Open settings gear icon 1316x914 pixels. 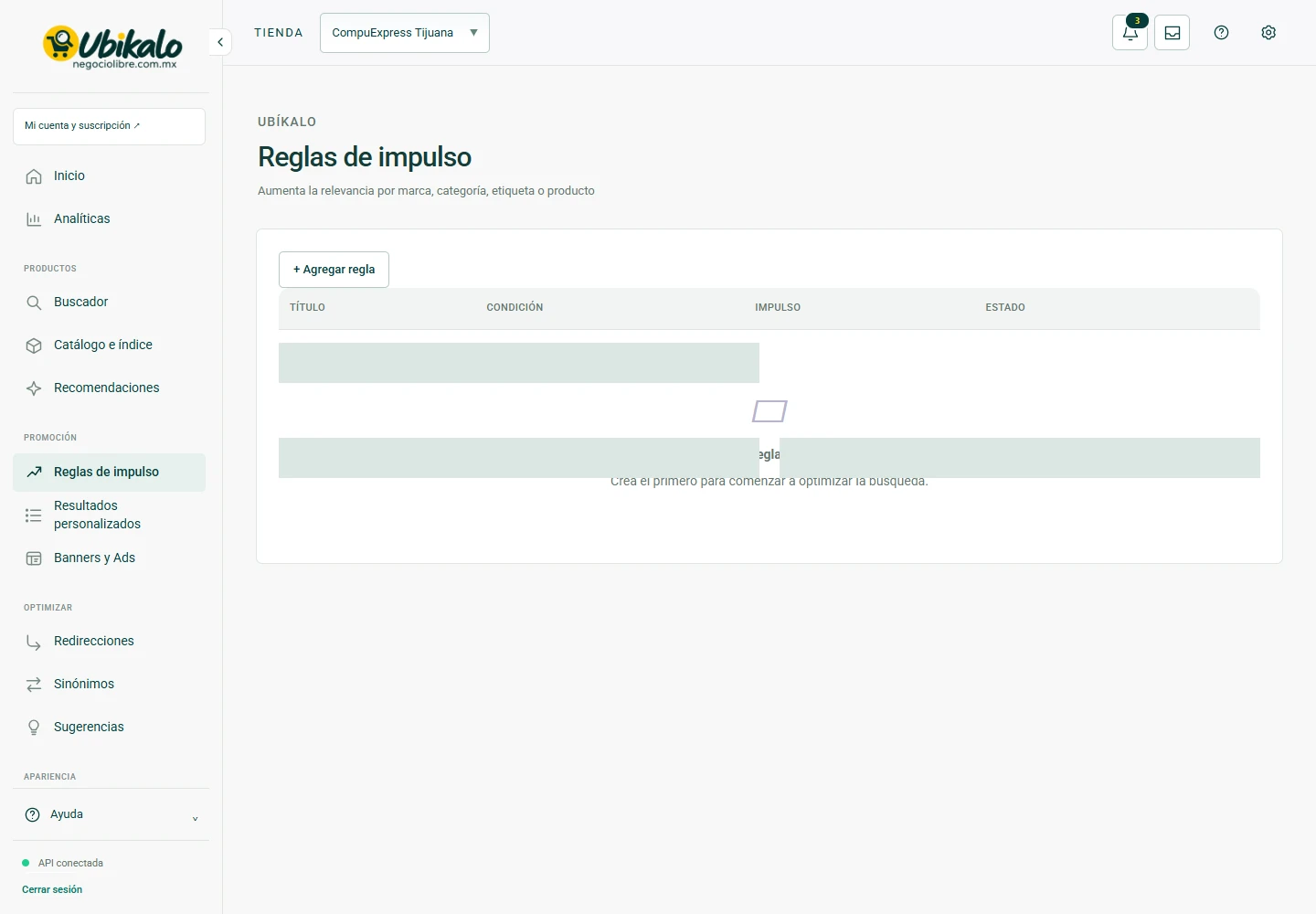[x=1268, y=33]
